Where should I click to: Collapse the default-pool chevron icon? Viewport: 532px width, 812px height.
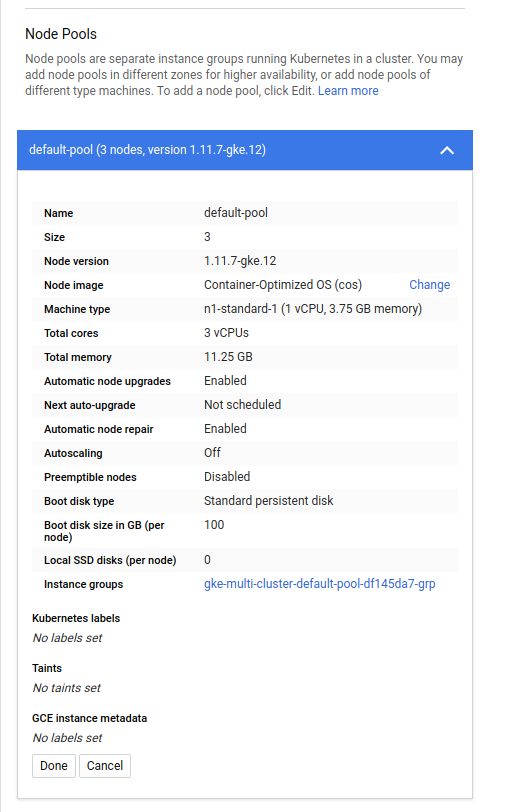tap(447, 151)
